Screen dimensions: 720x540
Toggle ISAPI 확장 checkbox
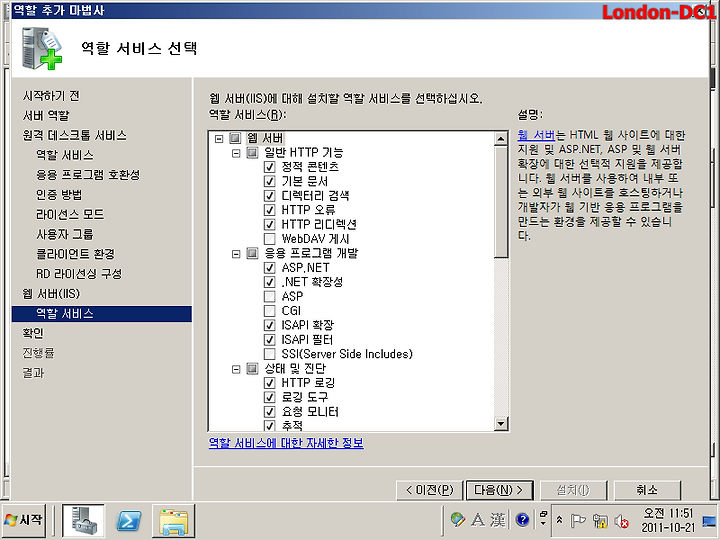270,325
